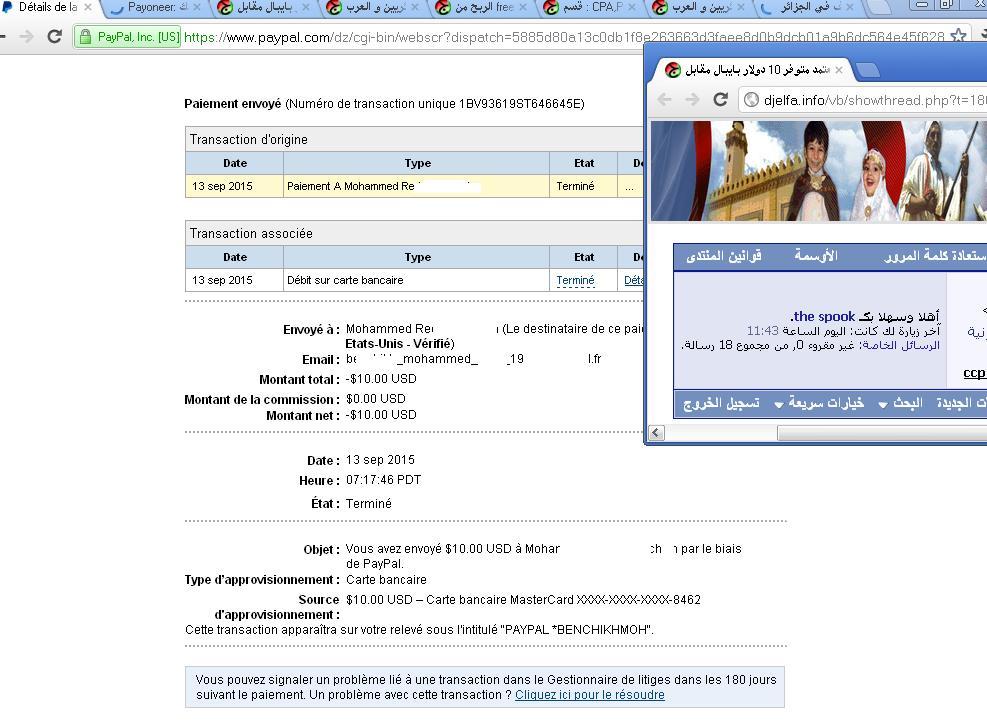The width and height of the screenshot is (987, 727).
Task: Click the transaction number '1BV93619ST646645E' text
Action: click(521, 104)
